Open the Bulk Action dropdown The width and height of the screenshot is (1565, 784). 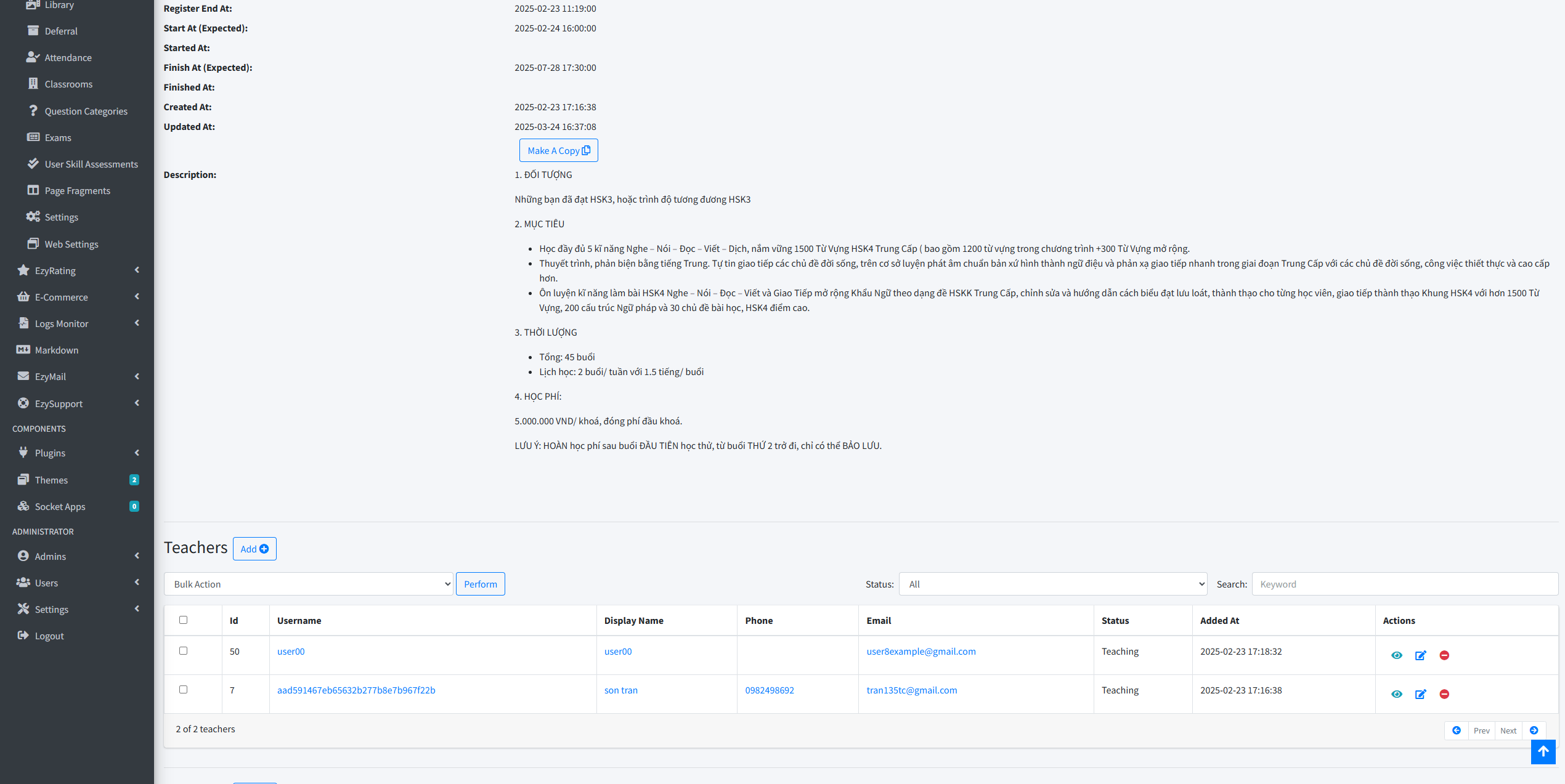tap(308, 584)
